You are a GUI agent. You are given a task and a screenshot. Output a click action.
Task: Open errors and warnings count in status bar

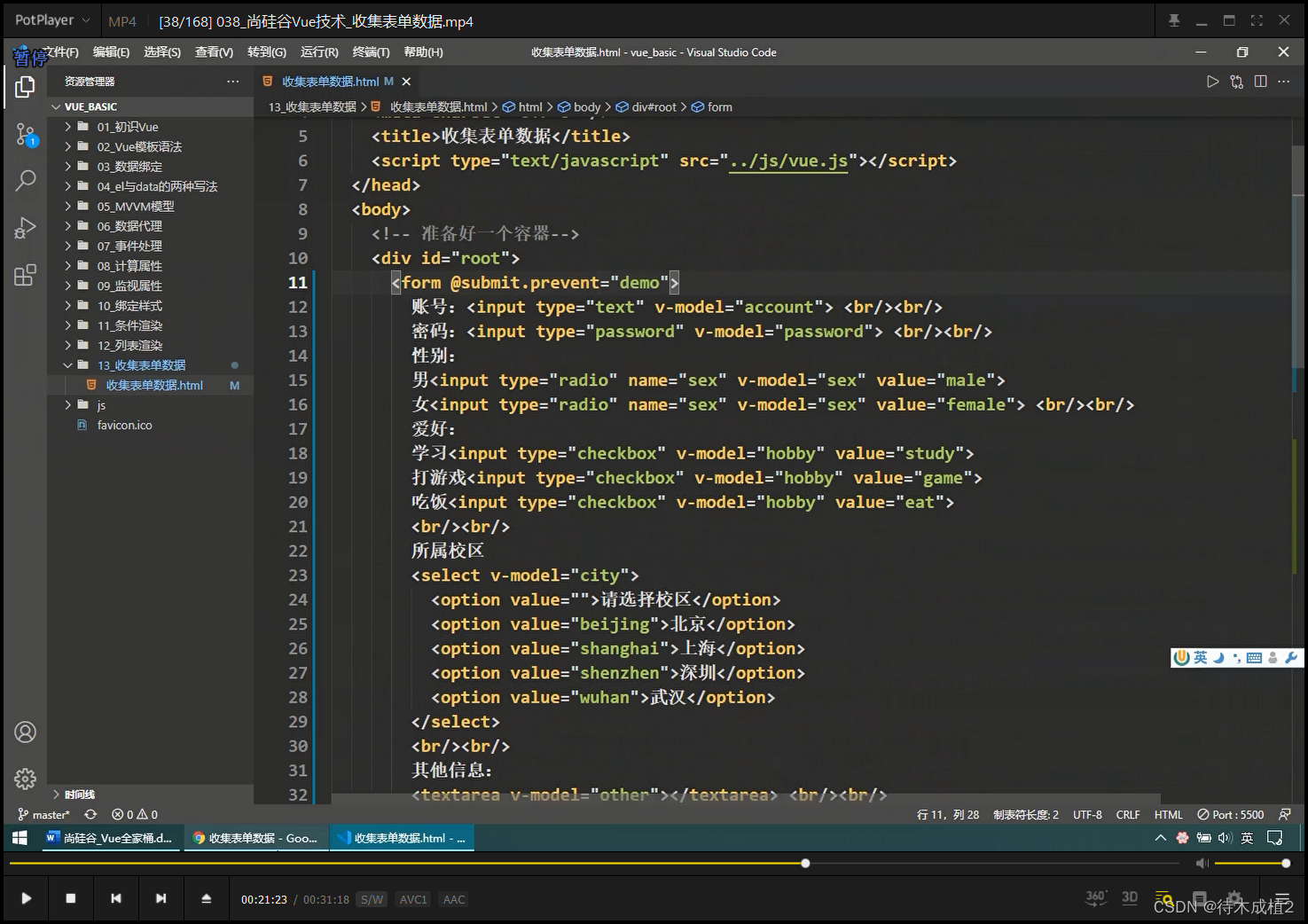pyautogui.click(x=135, y=815)
